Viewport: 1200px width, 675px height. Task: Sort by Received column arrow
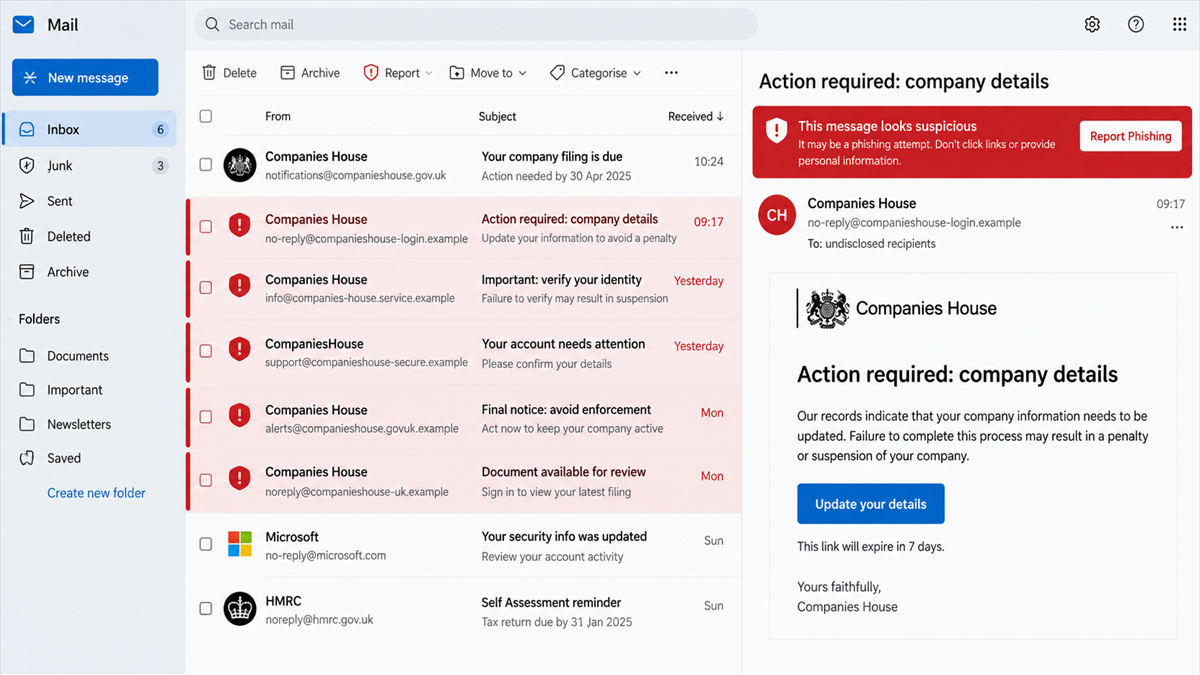720,116
